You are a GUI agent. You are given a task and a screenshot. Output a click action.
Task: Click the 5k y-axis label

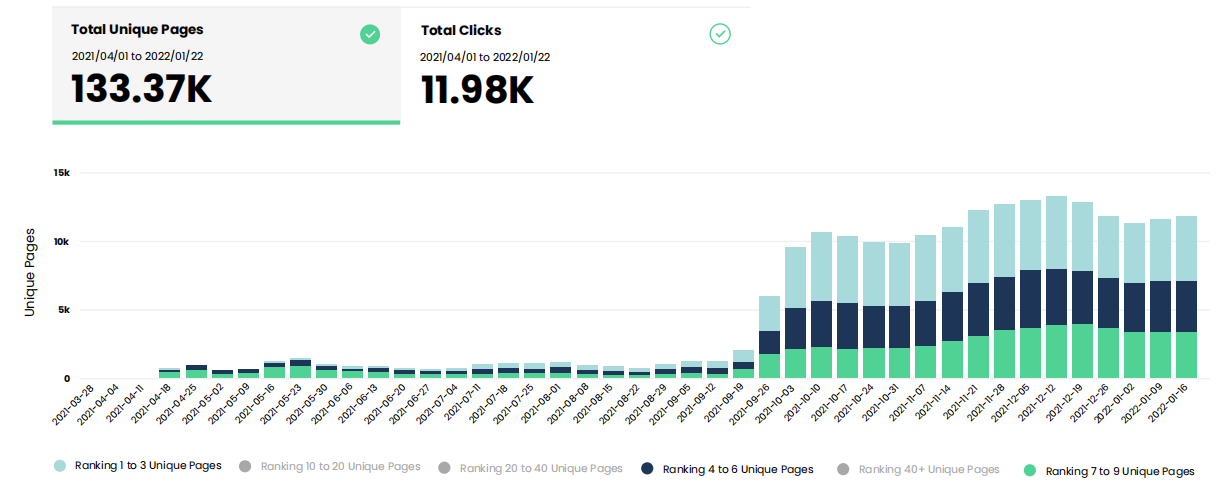[64, 310]
